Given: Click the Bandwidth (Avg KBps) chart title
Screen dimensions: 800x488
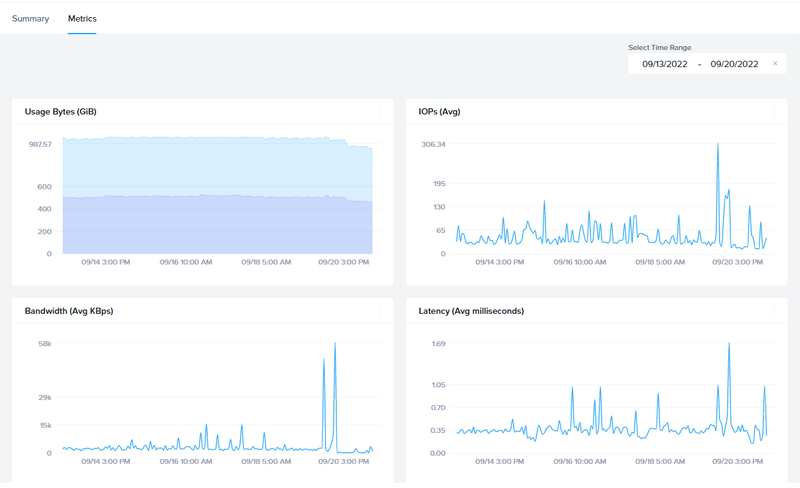Looking at the screenshot, I should [x=68, y=311].
